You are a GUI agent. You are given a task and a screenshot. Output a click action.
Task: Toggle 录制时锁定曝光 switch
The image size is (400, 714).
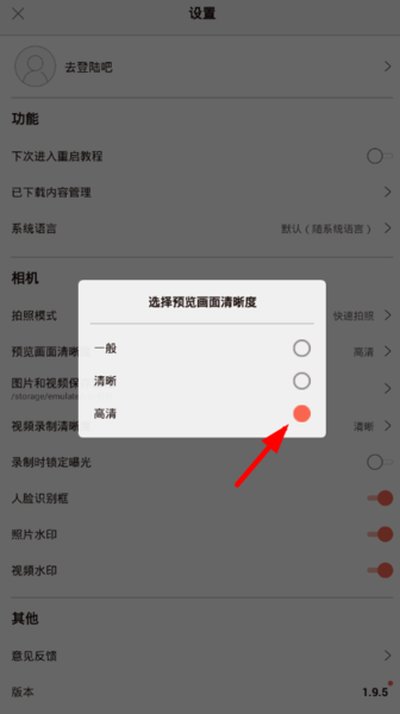tap(379, 463)
